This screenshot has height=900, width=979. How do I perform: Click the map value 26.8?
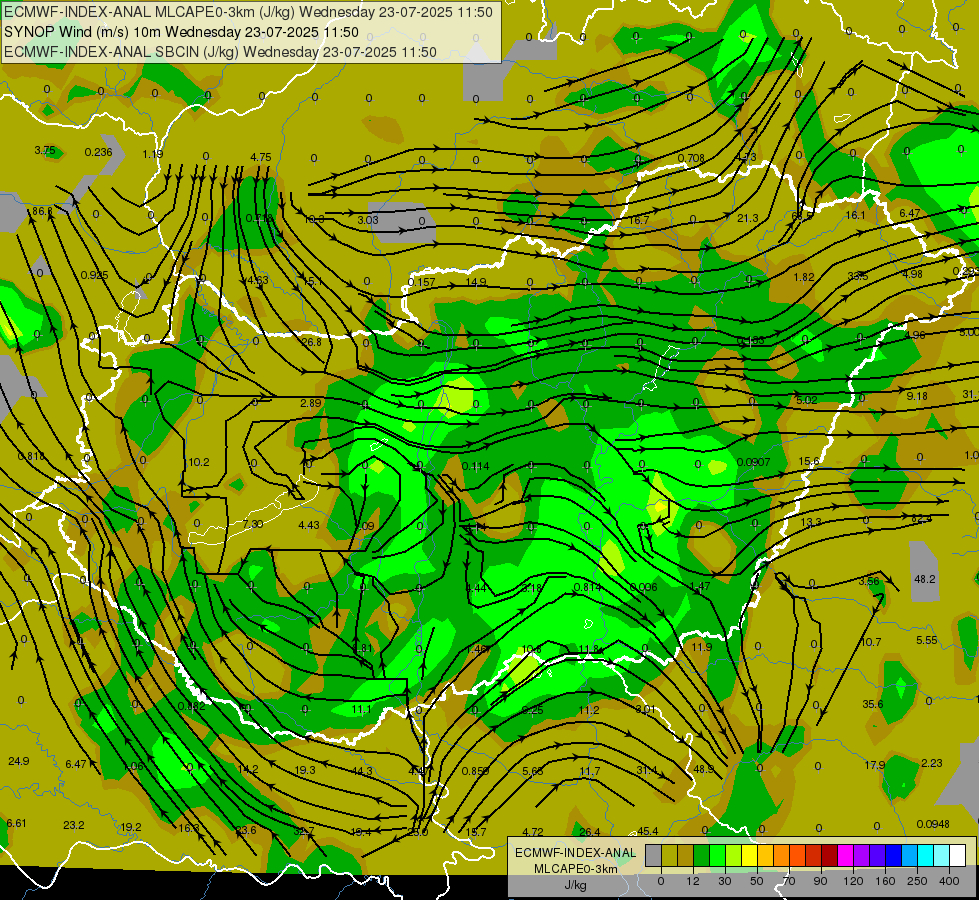click(x=311, y=342)
